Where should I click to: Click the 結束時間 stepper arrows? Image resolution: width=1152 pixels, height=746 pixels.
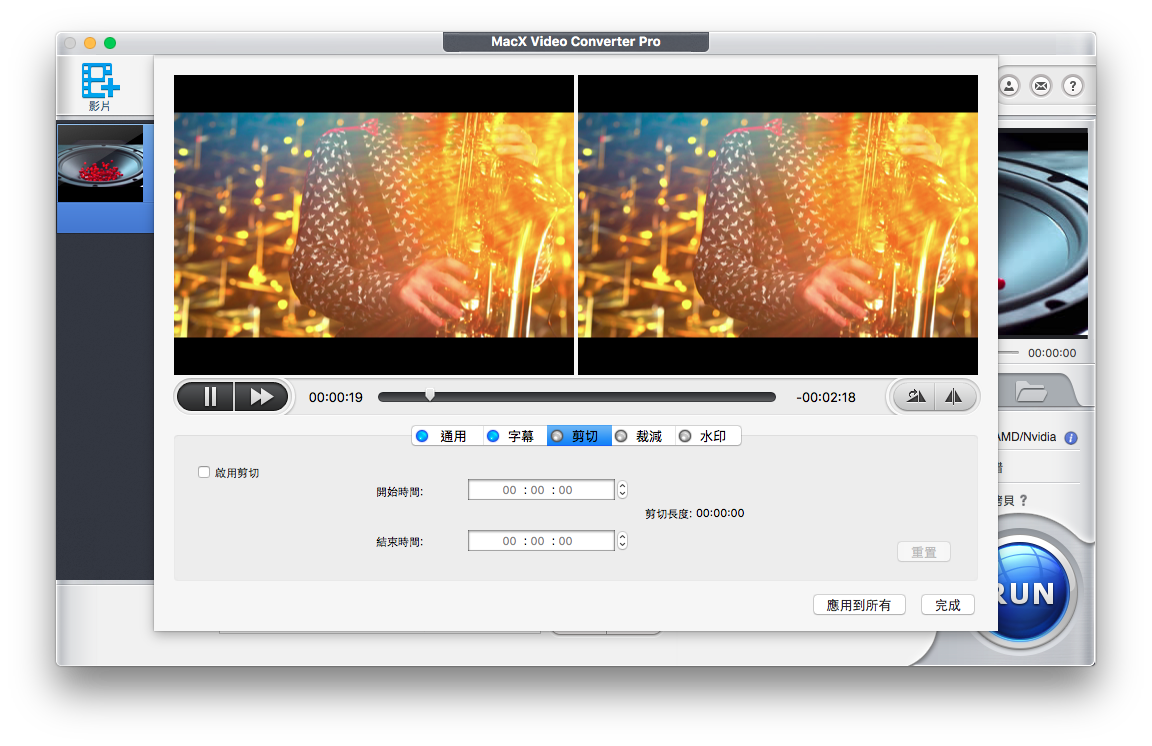622,541
